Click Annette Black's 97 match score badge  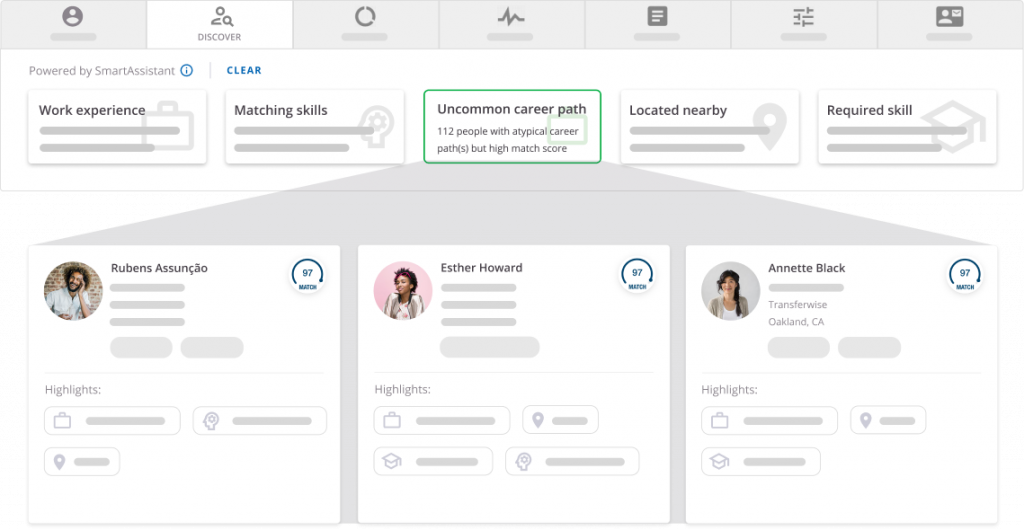(964, 275)
